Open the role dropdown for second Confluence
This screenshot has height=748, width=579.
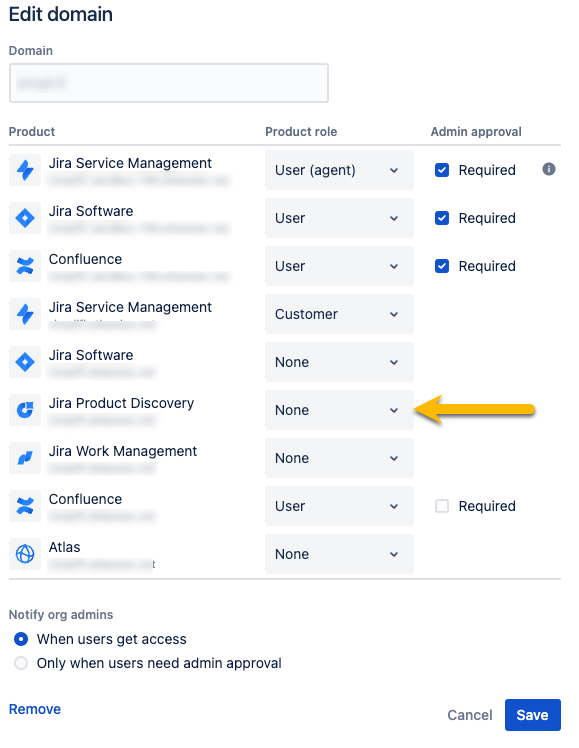tap(339, 506)
